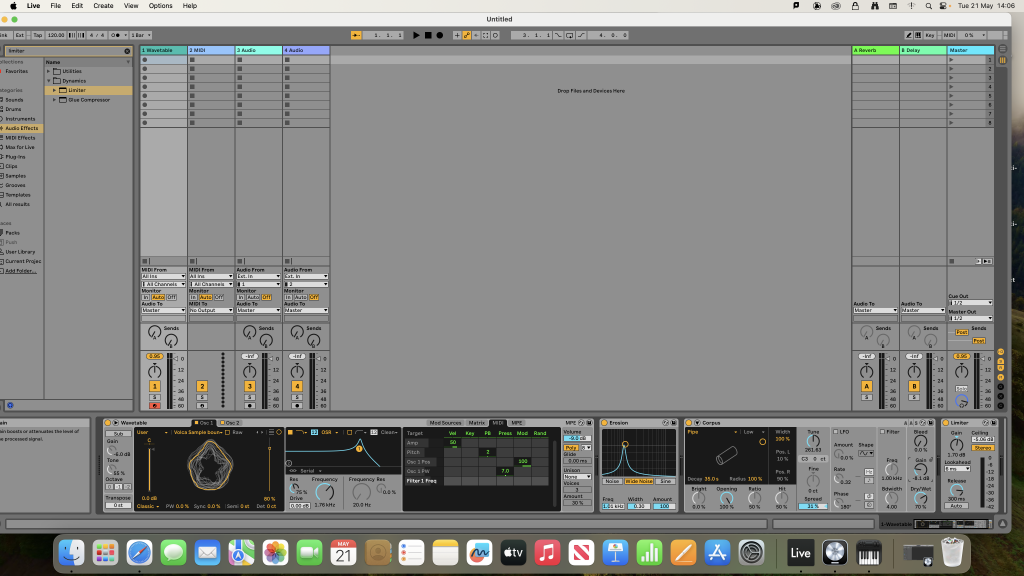Viewport: 1024px width, 576px height.
Task: Click the Limiter Auto release button
Action: coord(956,505)
